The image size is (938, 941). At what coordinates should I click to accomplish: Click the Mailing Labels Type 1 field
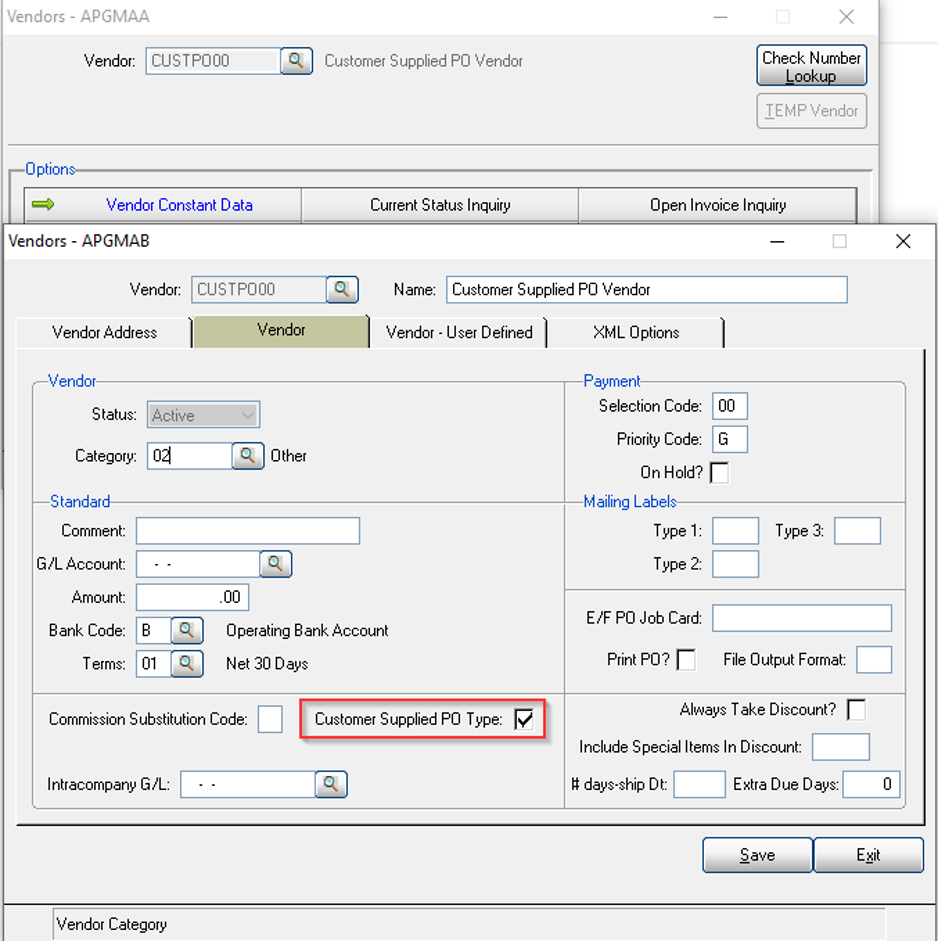click(x=736, y=531)
